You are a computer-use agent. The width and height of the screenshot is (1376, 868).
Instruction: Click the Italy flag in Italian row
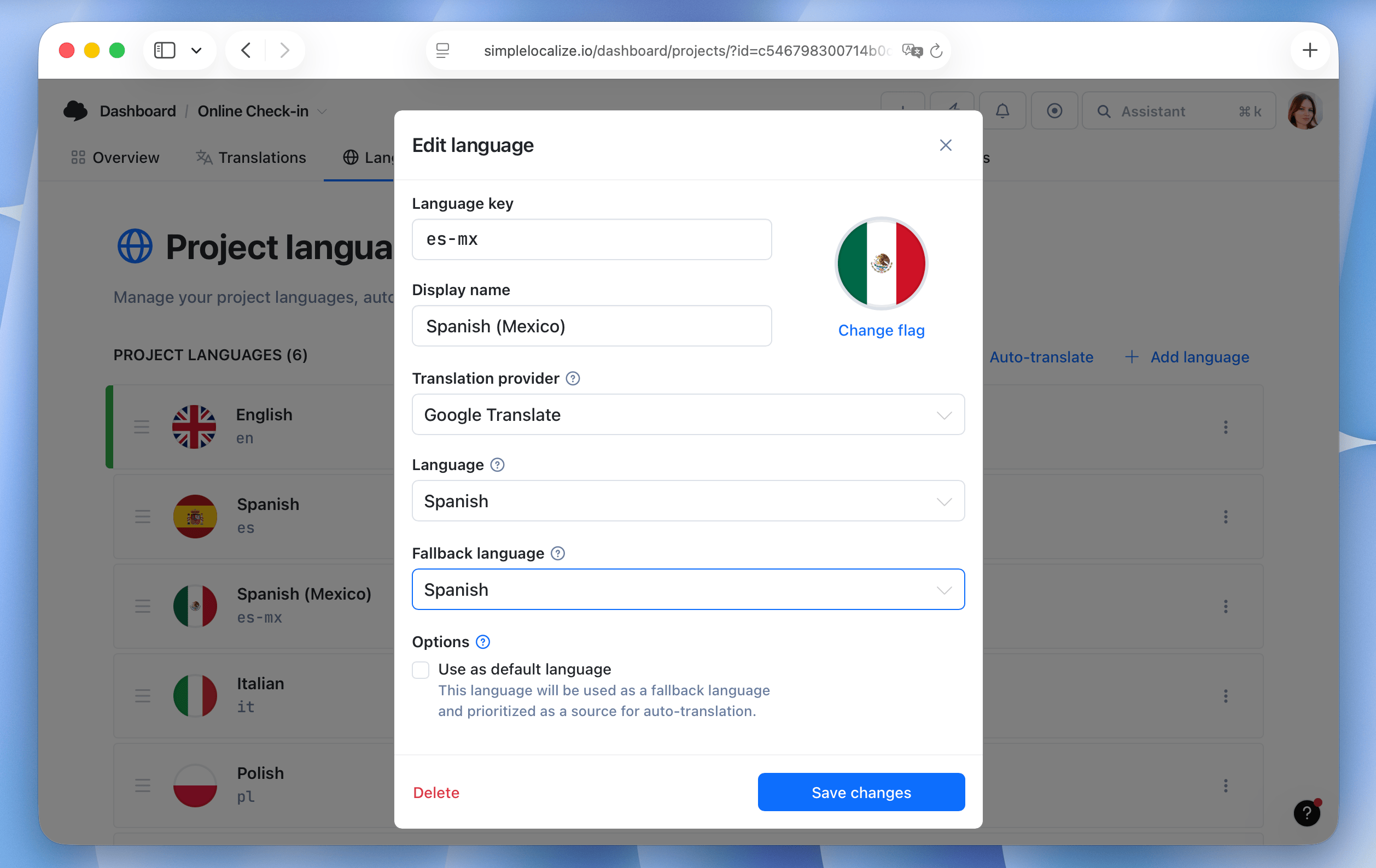pyautogui.click(x=195, y=695)
